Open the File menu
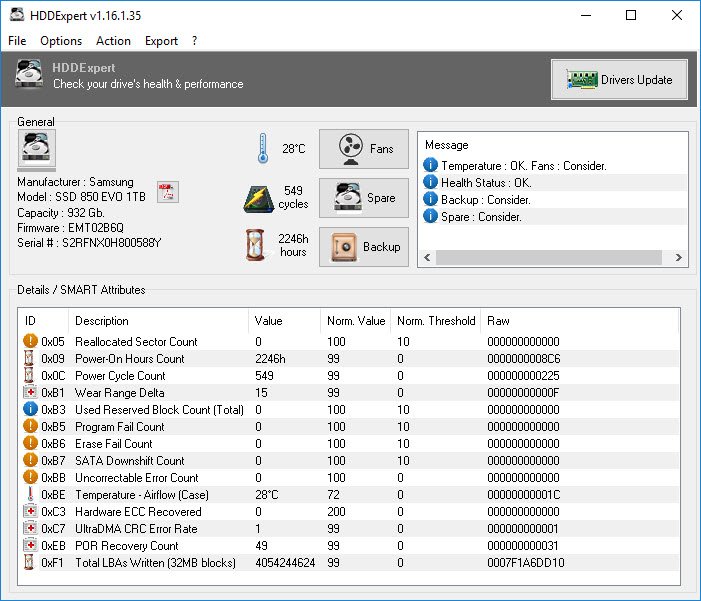 (x=17, y=41)
